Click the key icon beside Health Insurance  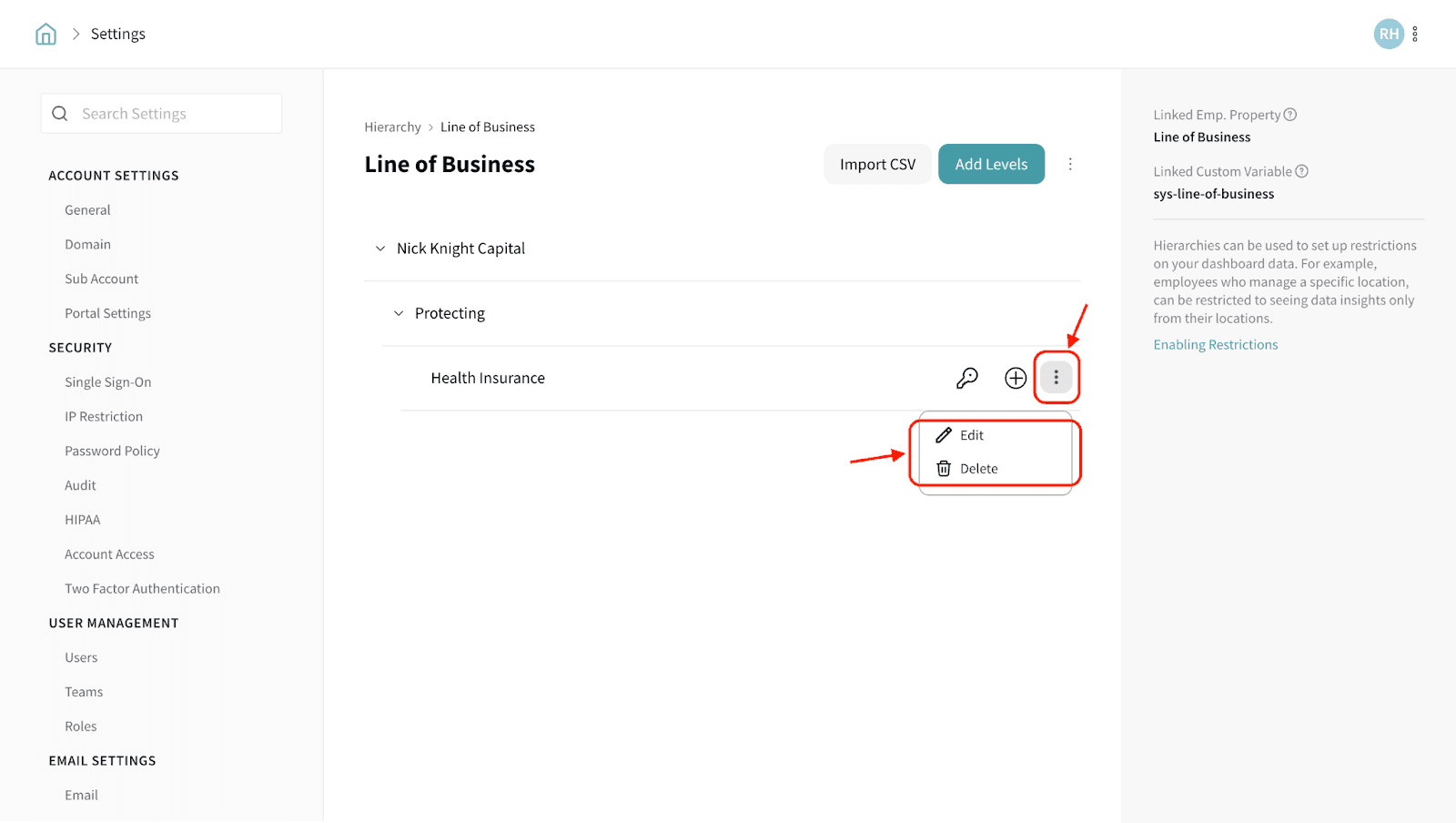(967, 378)
